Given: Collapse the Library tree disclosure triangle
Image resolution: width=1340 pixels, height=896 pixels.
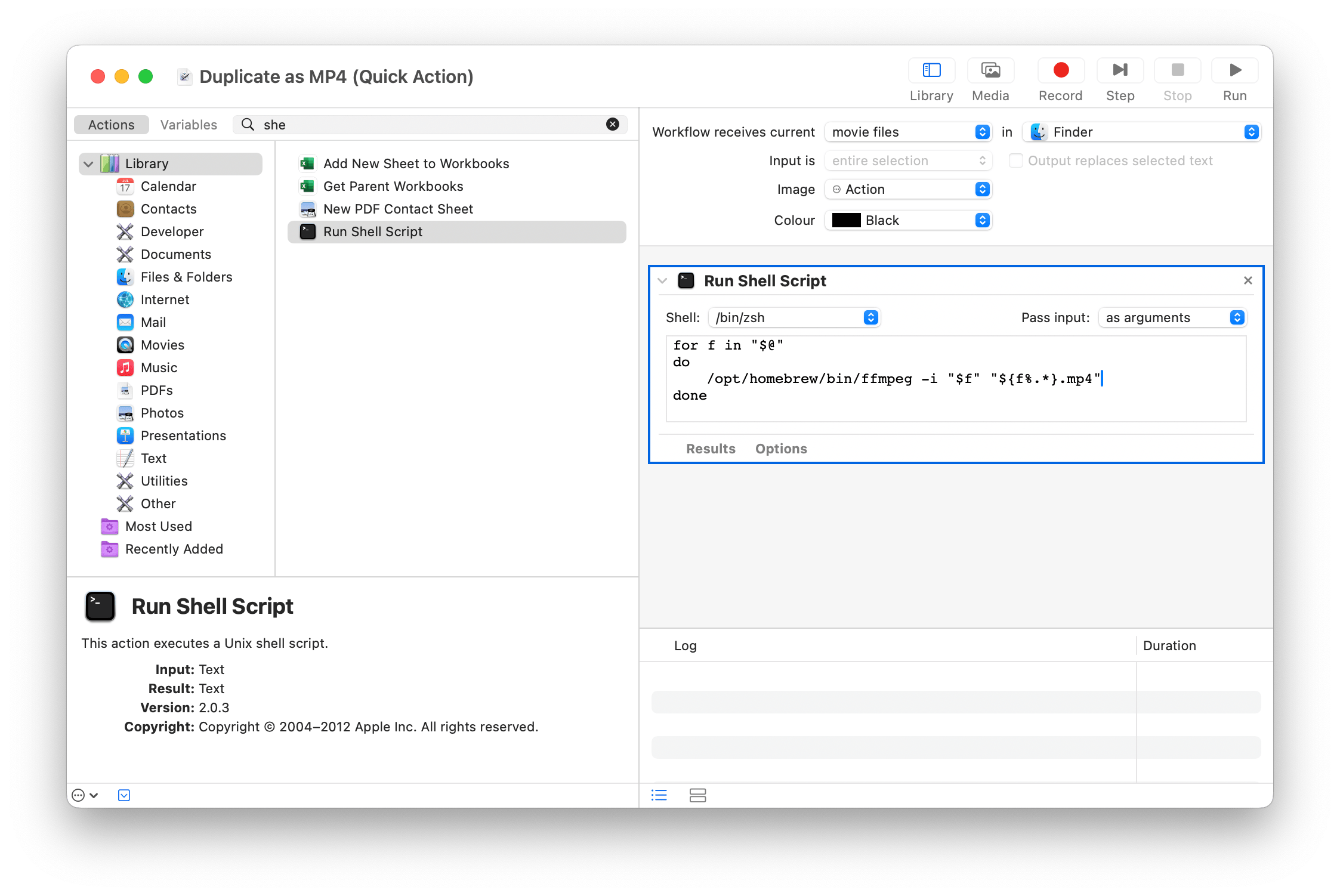Looking at the screenshot, I should pyautogui.click(x=88, y=163).
